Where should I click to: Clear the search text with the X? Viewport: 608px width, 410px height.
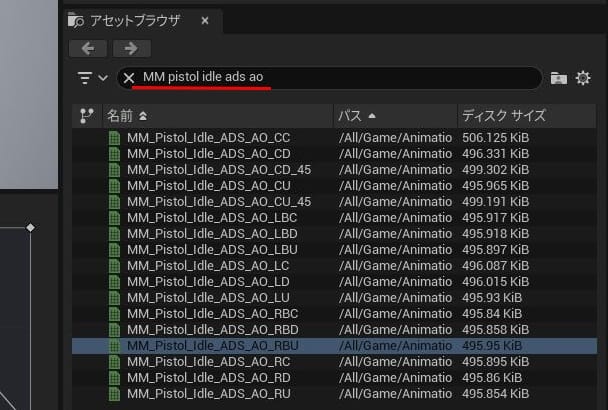[x=129, y=78]
